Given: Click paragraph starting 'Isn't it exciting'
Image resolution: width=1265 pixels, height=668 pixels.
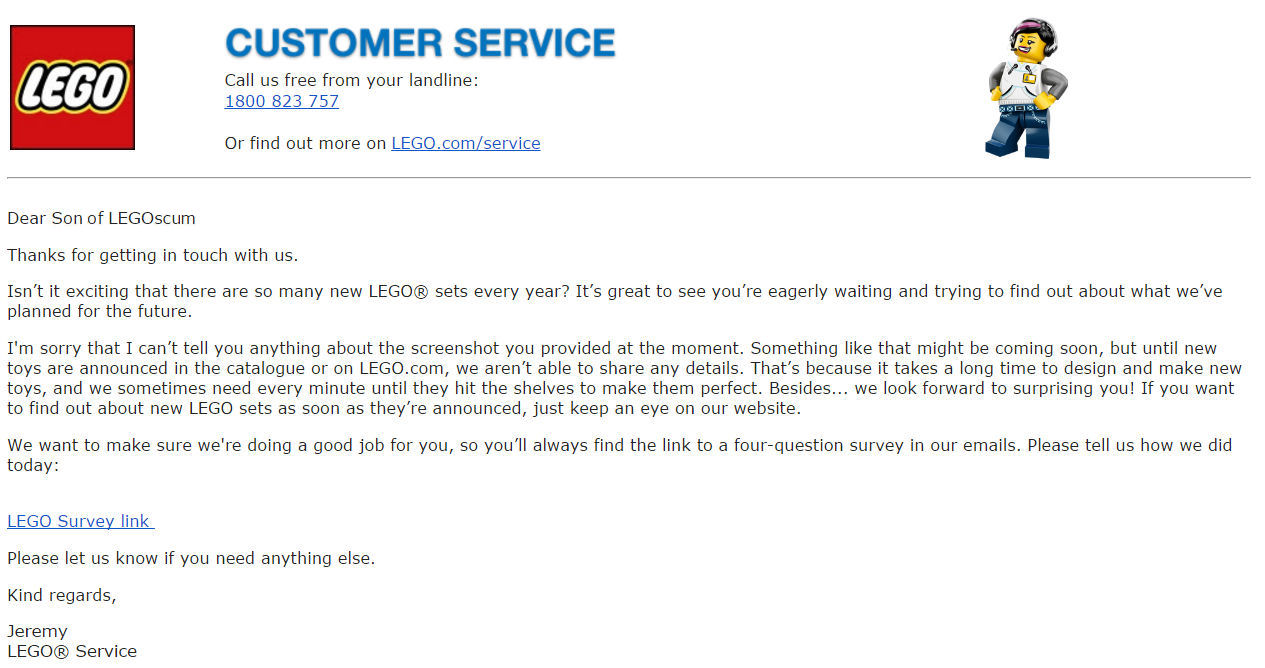Looking at the screenshot, I should pyautogui.click(x=615, y=301).
